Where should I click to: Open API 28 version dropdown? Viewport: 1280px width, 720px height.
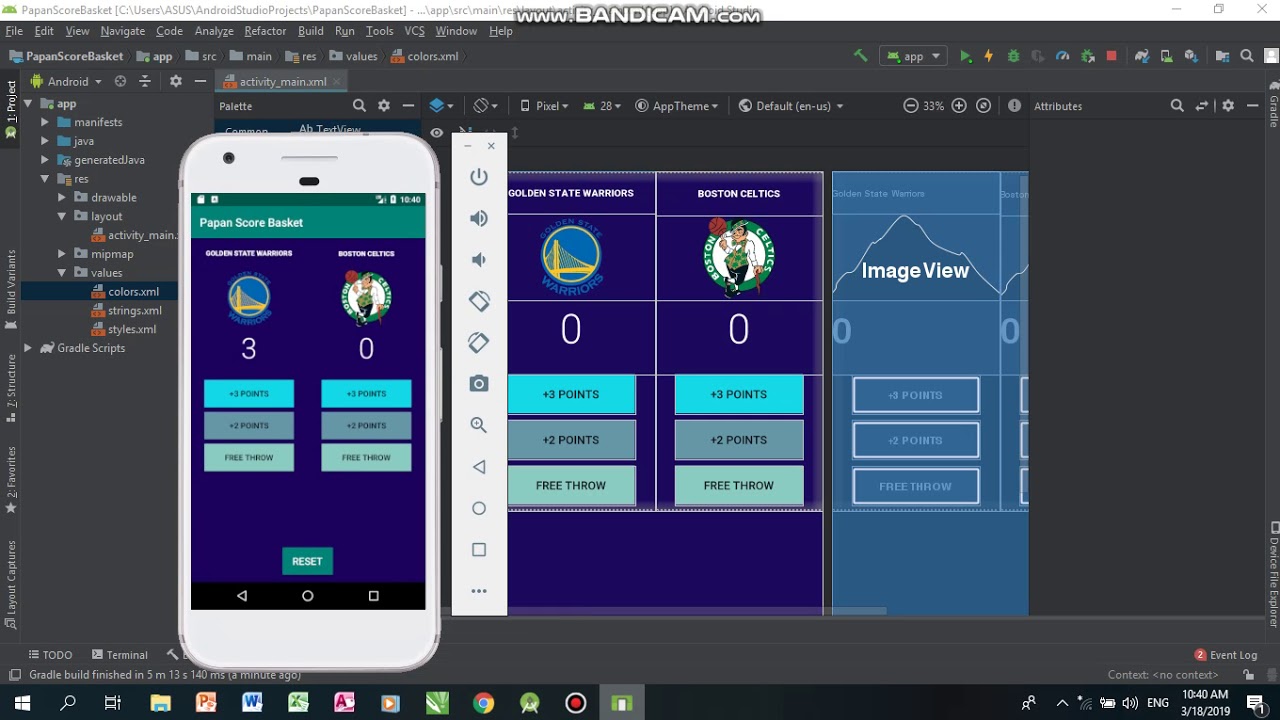[603, 105]
